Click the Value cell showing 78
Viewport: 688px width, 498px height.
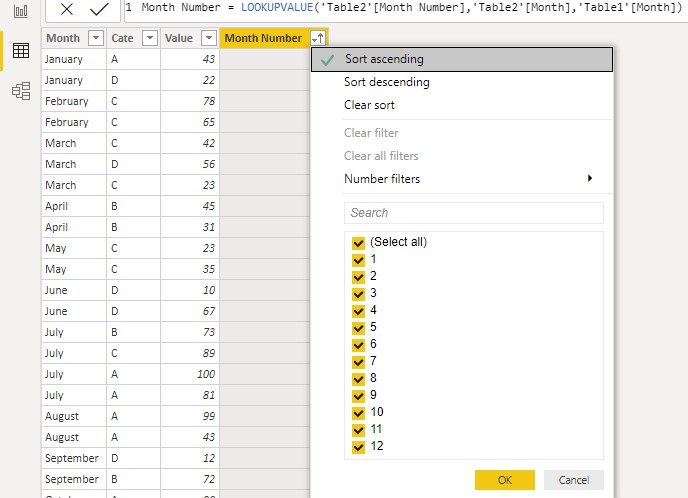tap(190, 101)
